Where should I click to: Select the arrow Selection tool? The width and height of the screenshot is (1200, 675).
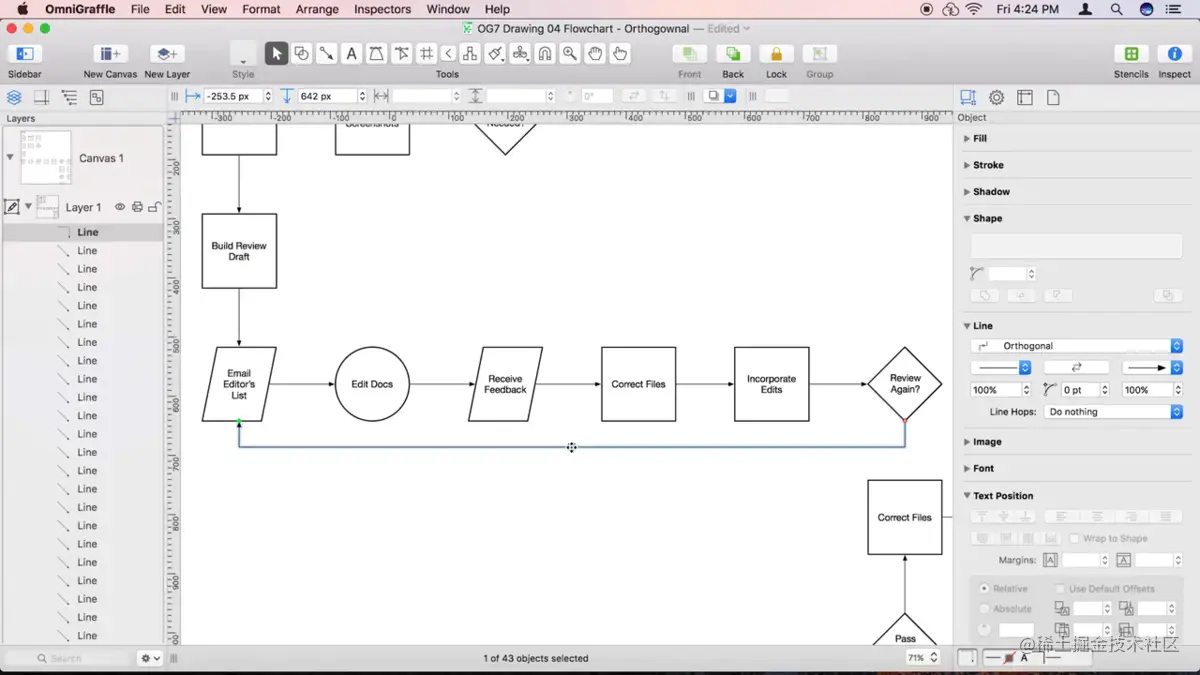click(277, 54)
